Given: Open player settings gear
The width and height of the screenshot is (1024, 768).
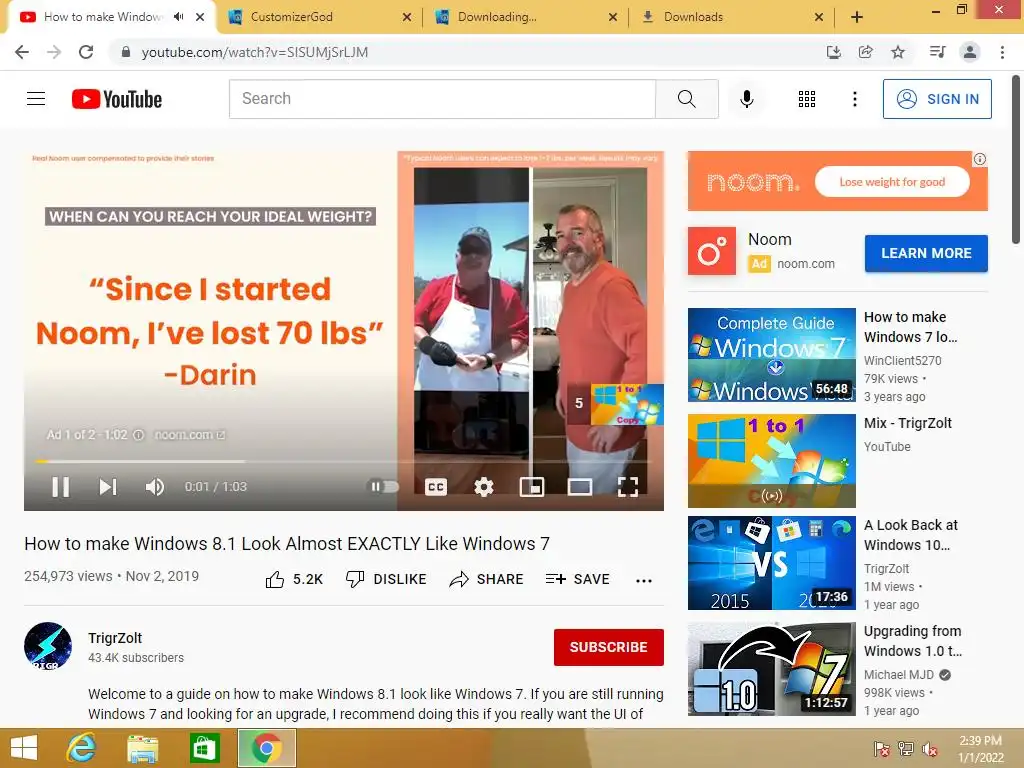Looking at the screenshot, I should coord(484,487).
